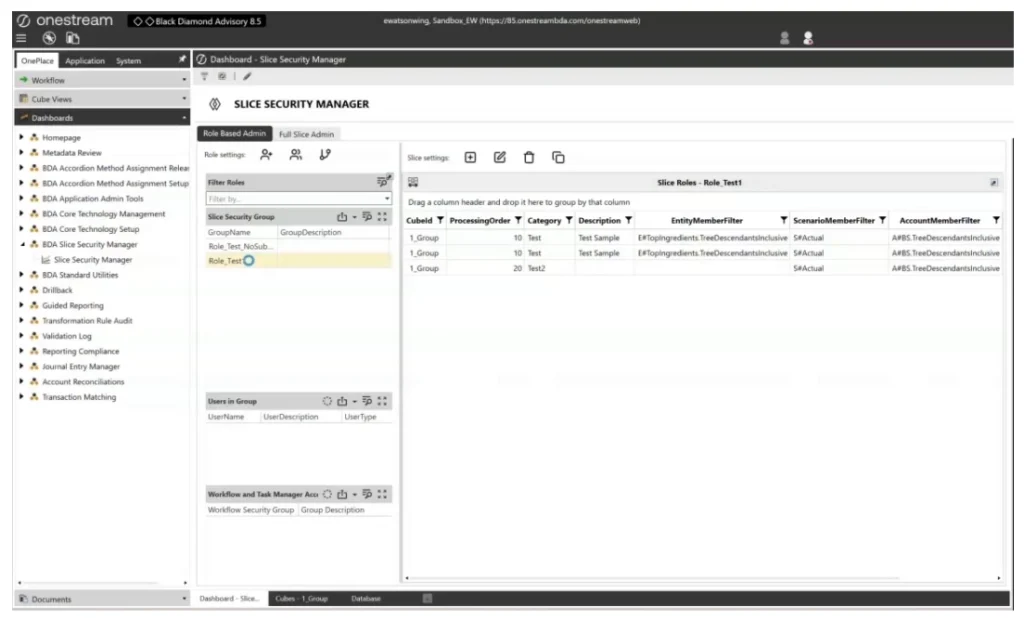The image size is (1024, 619).
Task: Edit the selected slice with pencil icon
Action: pyautogui.click(x=500, y=157)
